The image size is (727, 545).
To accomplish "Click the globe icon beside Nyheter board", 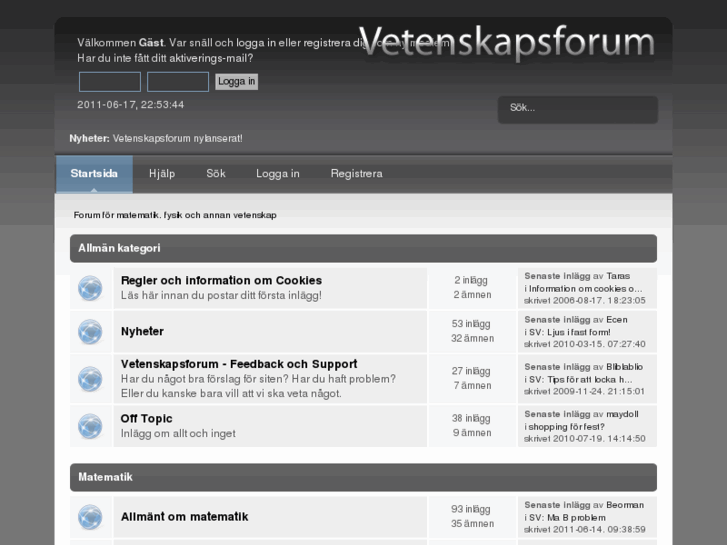I will click(90, 332).
